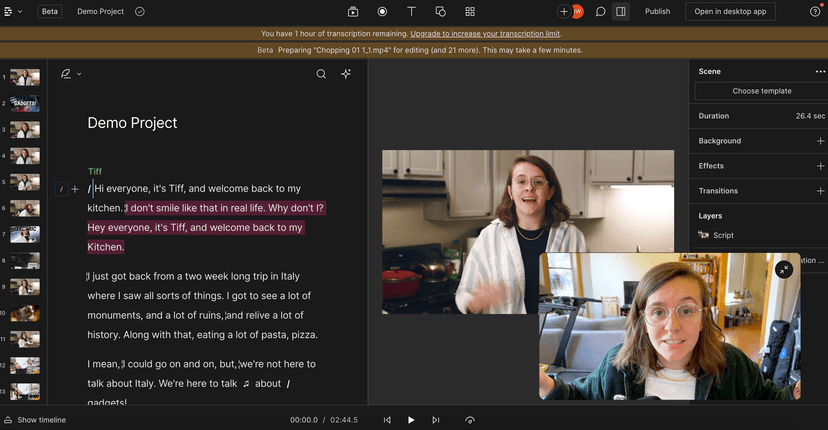This screenshot has width=828, height=430.
Task: Click Open in desktop app button
Action: [x=730, y=12]
